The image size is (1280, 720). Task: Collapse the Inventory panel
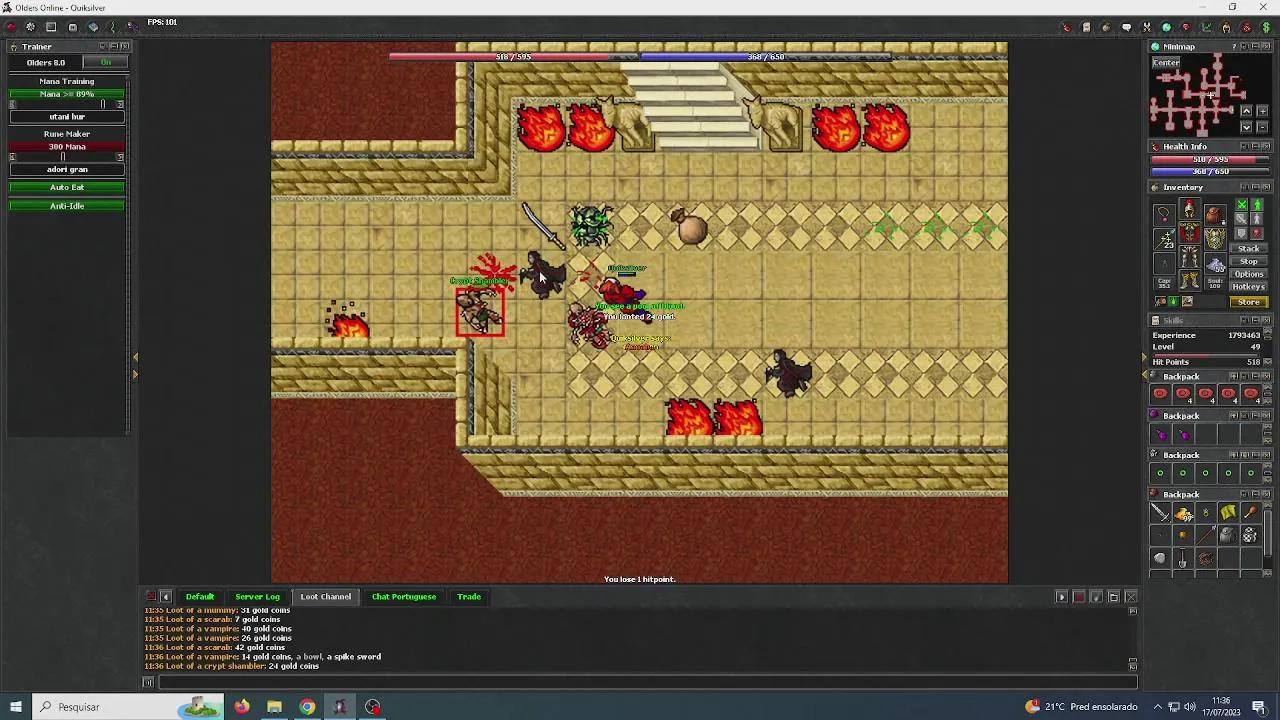pos(1256,187)
